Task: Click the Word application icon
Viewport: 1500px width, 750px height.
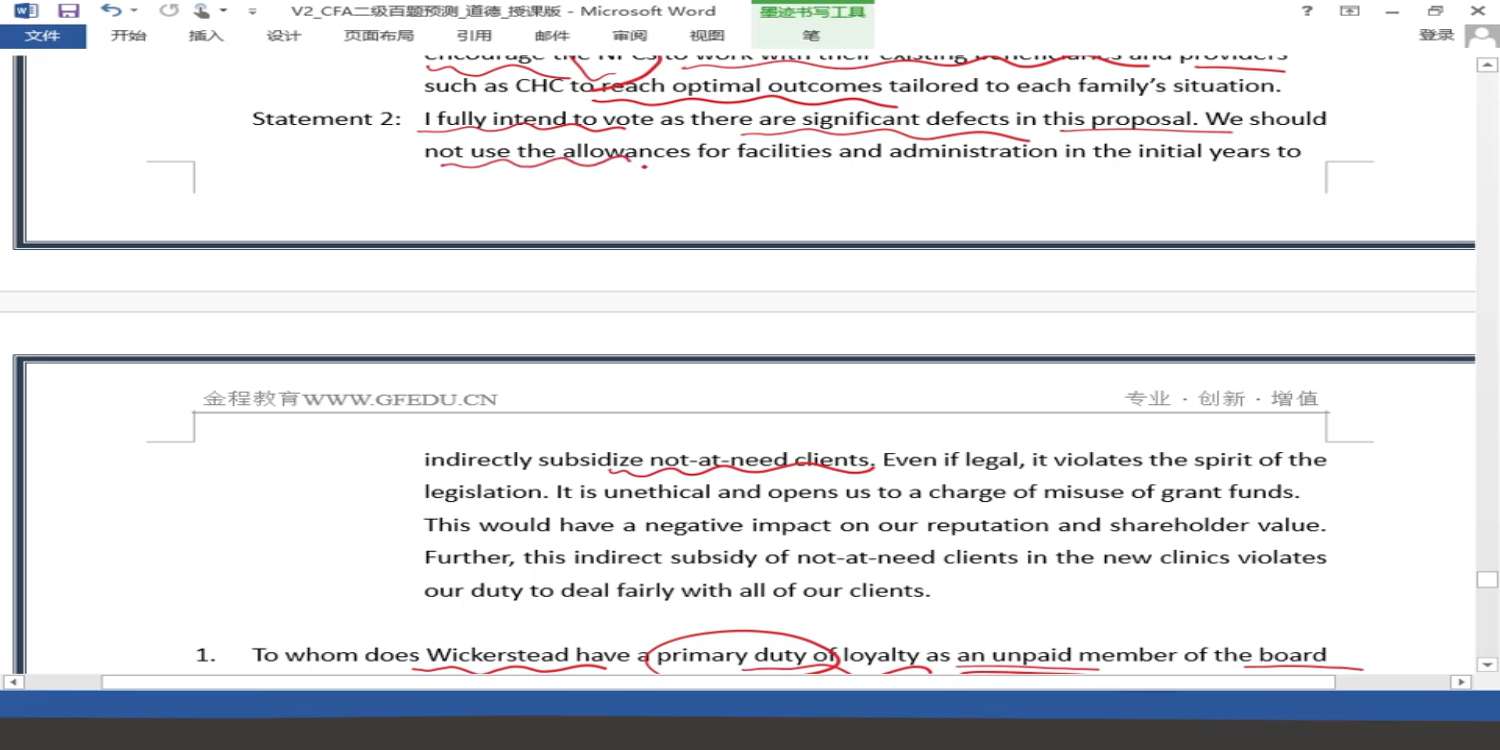Action: click(26, 11)
